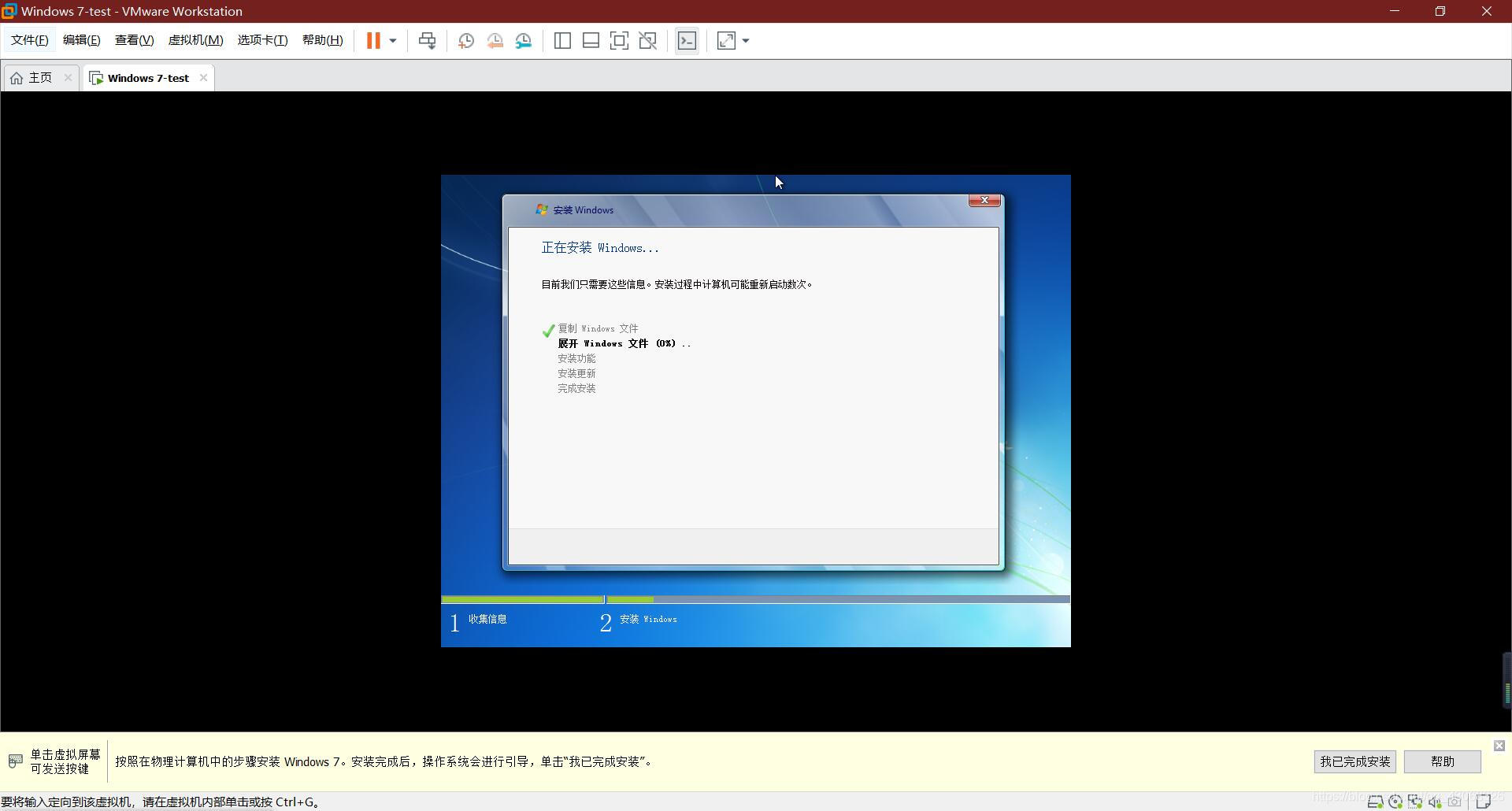Viewport: 1512px width, 811px height.
Task: Toggle the console view icon
Action: point(687,41)
